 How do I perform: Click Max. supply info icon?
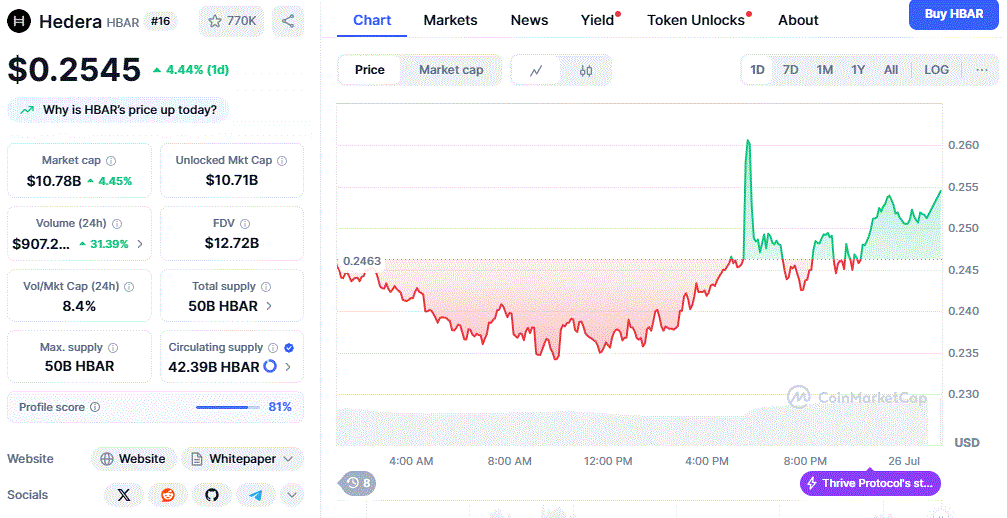tap(113, 347)
